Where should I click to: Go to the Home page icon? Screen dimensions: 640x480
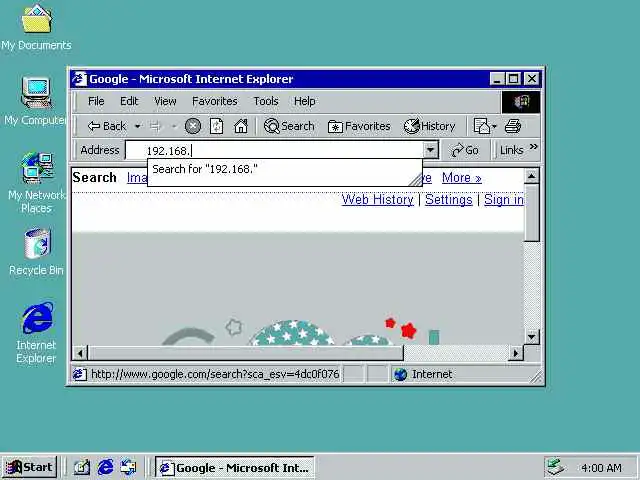point(241,126)
